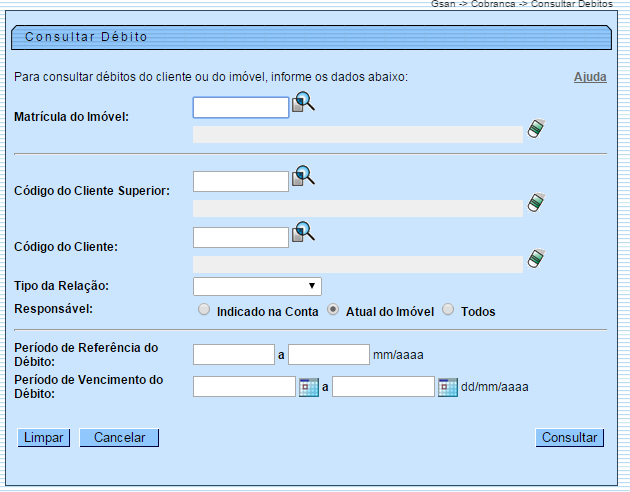Click start Período de Referência field
The width and height of the screenshot is (630, 492).
[x=233, y=354]
